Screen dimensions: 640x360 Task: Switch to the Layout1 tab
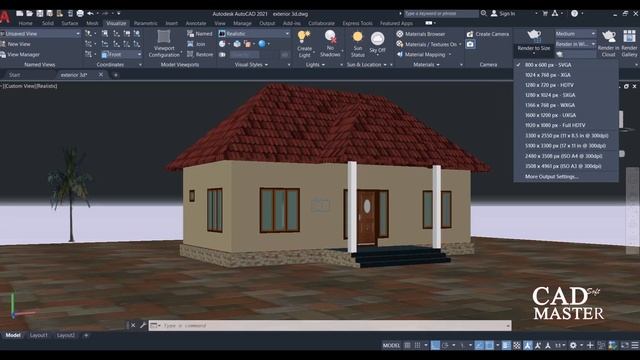point(39,335)
